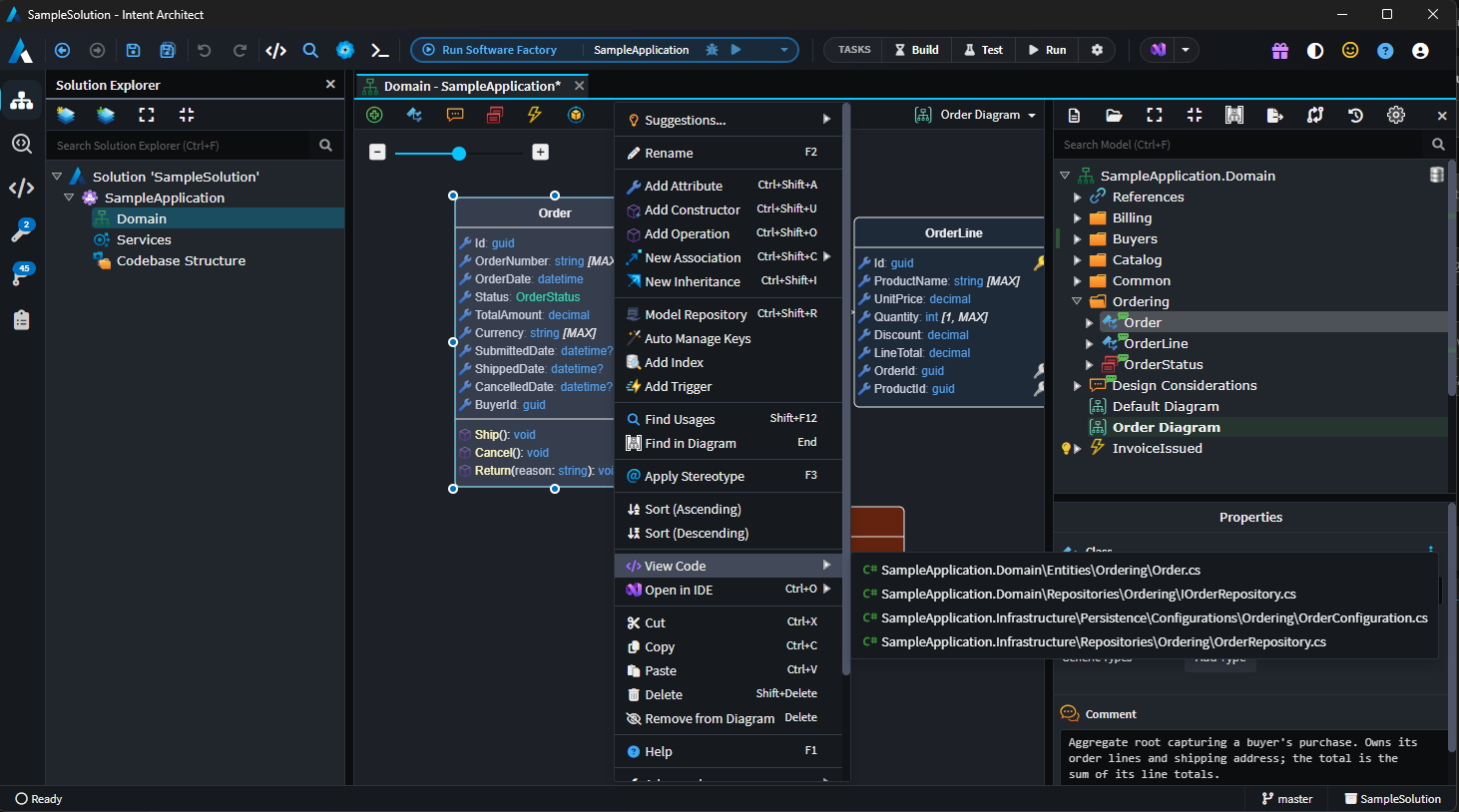1459x812 pixels.
Task: Expand the OrderLine class node in tree
Action: [x=1089, y=343]
